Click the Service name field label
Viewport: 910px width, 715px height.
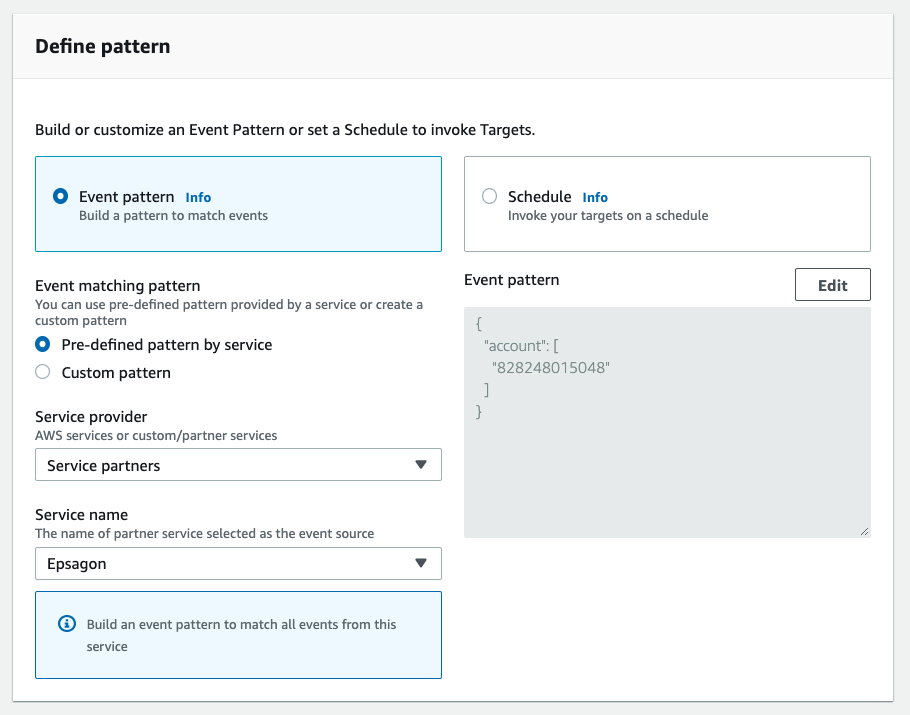pyautogui.click(x=81, y=515)
